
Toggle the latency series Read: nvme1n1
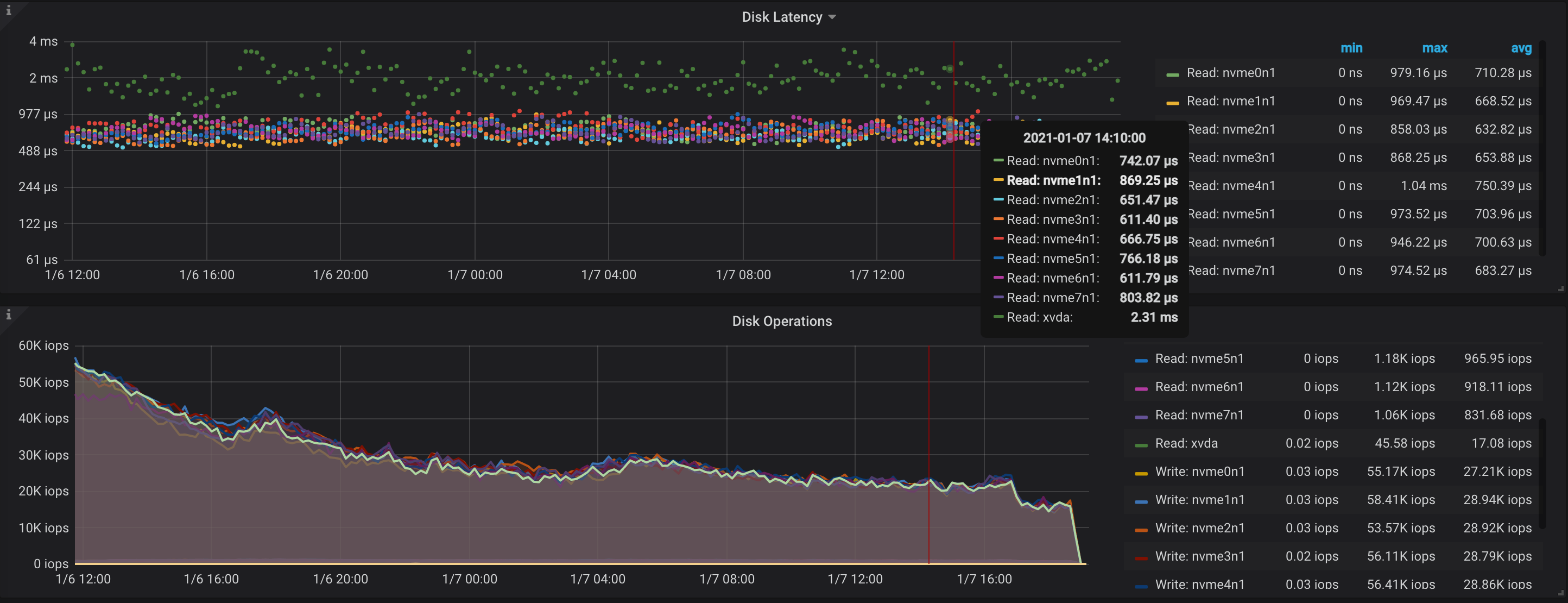click(1231, 101)
